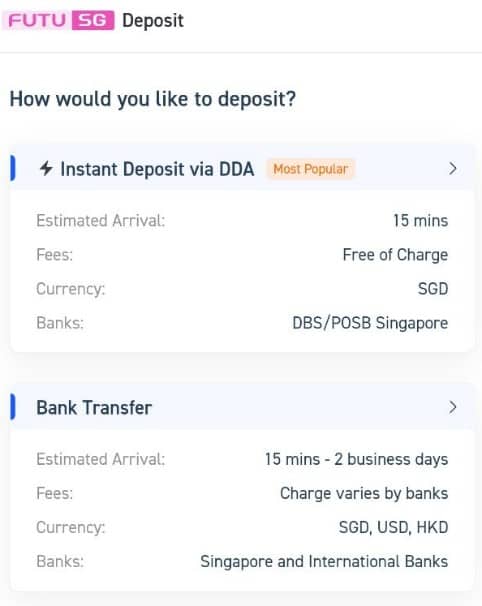Click the 15 mins arrival value
The height and width of the screenshot is (606, 482).
coord(421,221)
